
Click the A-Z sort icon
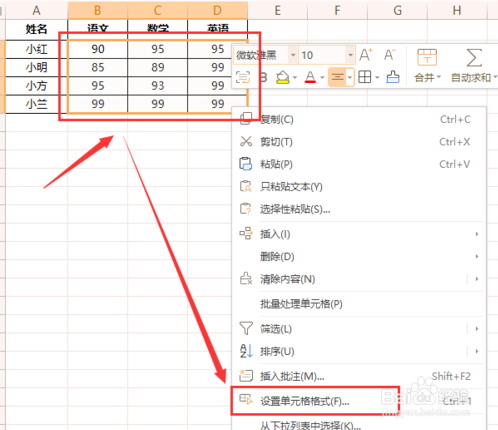[246, 351]
